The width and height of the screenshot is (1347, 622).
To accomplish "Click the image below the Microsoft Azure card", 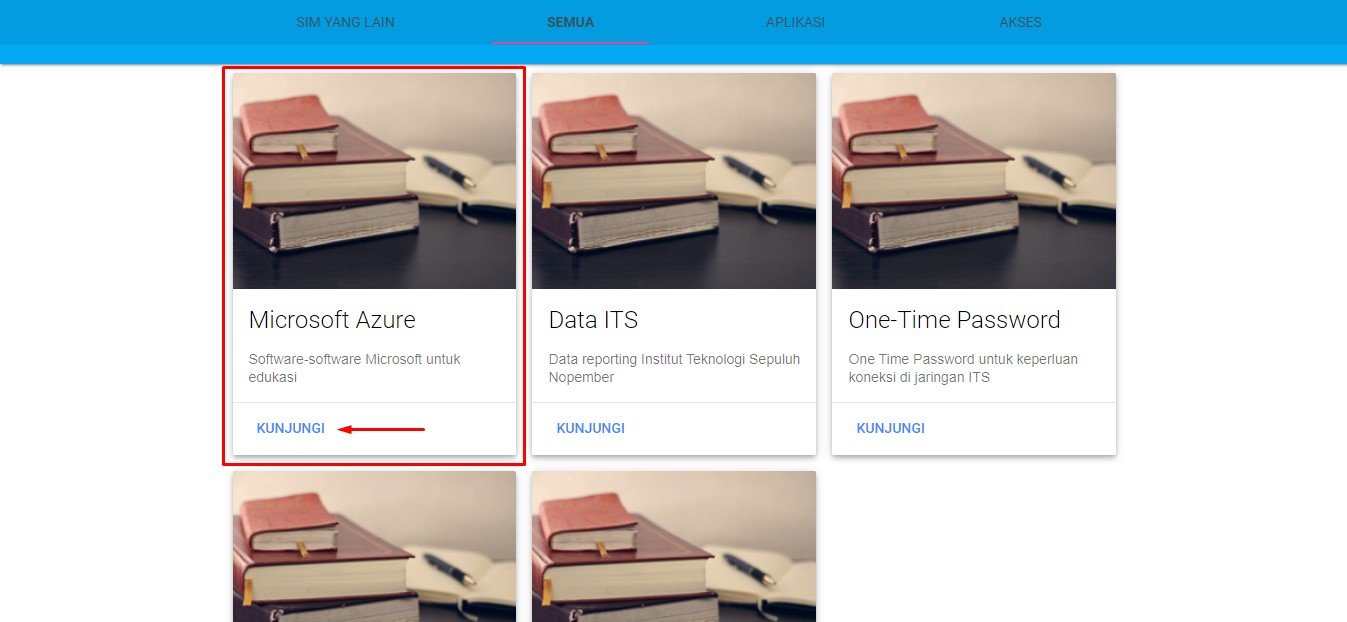I will pos(374,546).
